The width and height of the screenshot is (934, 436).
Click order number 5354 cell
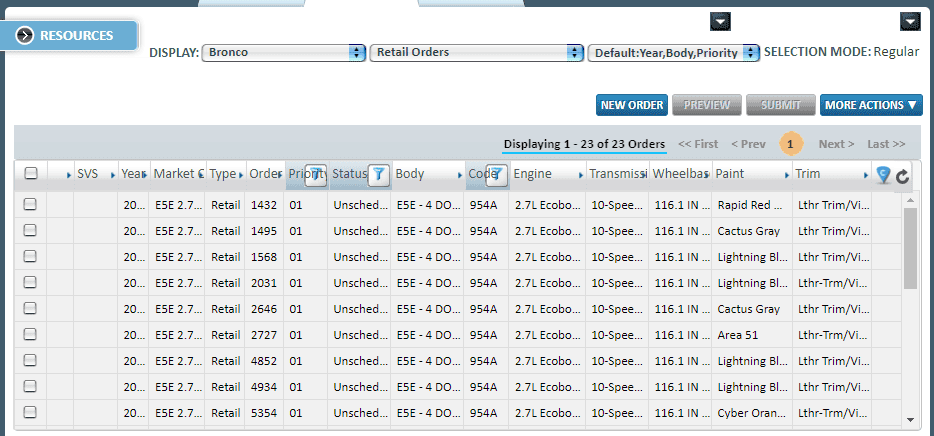pyautogui.click(x=264, y=413)
